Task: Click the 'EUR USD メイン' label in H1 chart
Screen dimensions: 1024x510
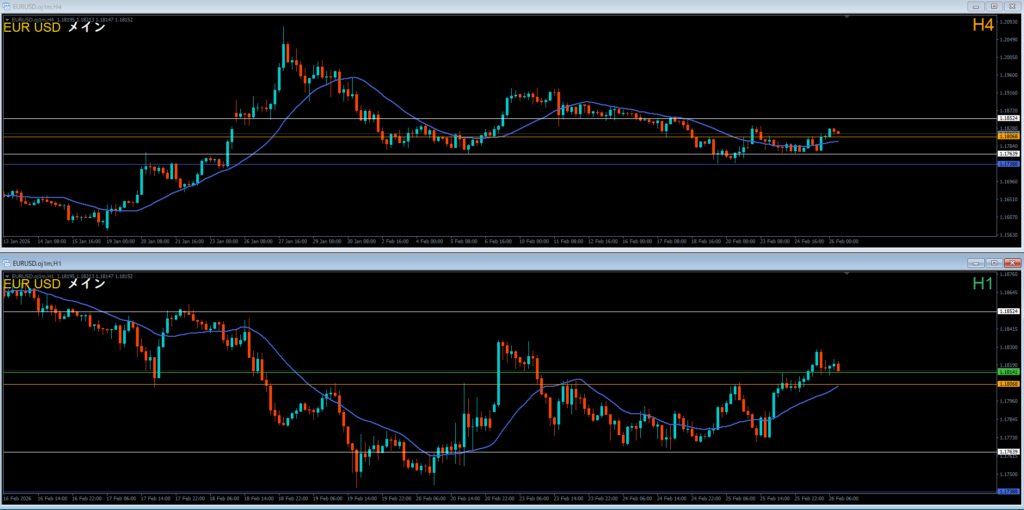Action: (x=55, y=285)
